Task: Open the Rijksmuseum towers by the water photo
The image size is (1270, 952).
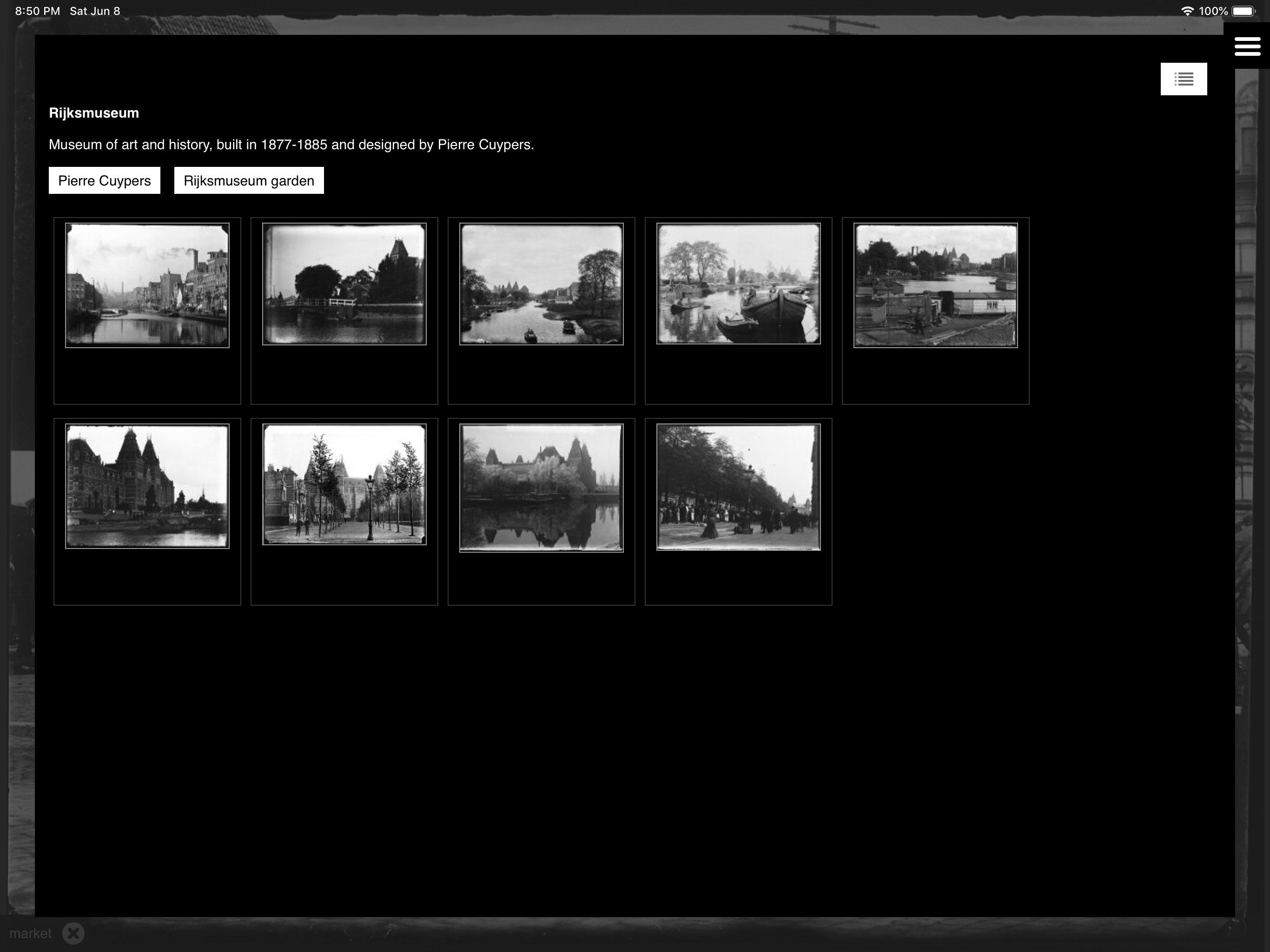Action: pos(147,486)
